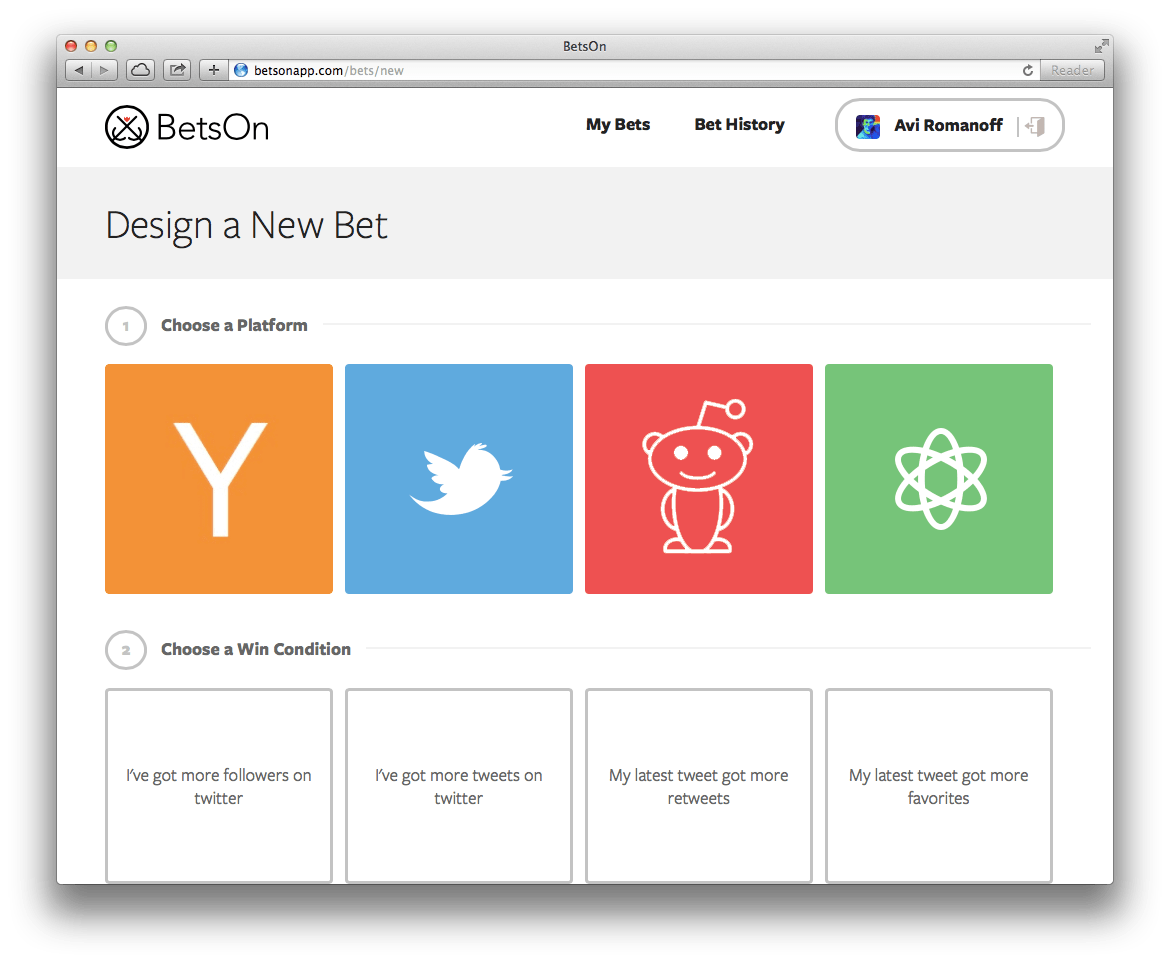Click the BetsOn window title text
The image size is (1170, 963).
[584, 46]
